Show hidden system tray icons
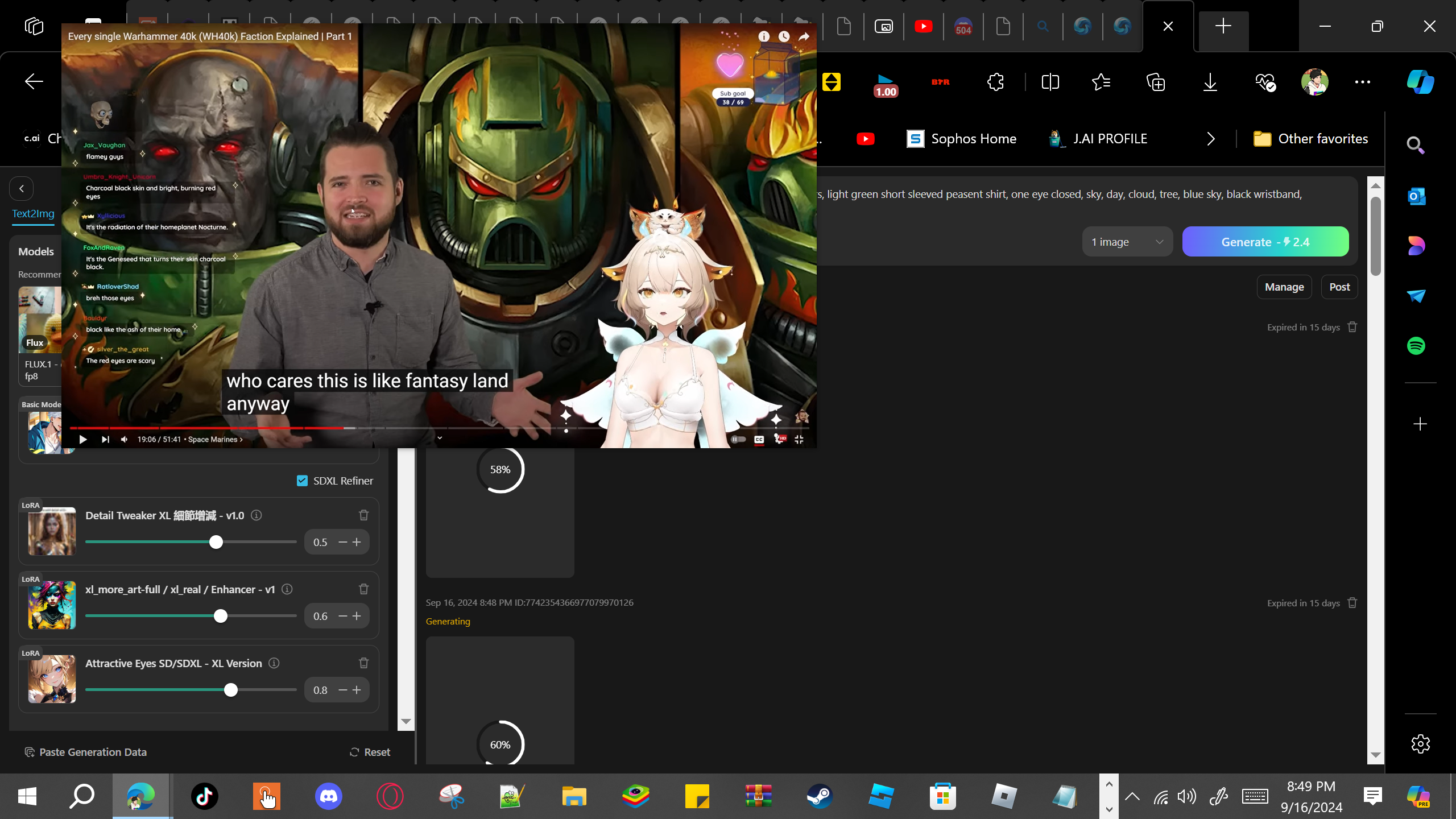Image resolution: width=1456 pixels, height=819 pixels. click(1132, 796)
